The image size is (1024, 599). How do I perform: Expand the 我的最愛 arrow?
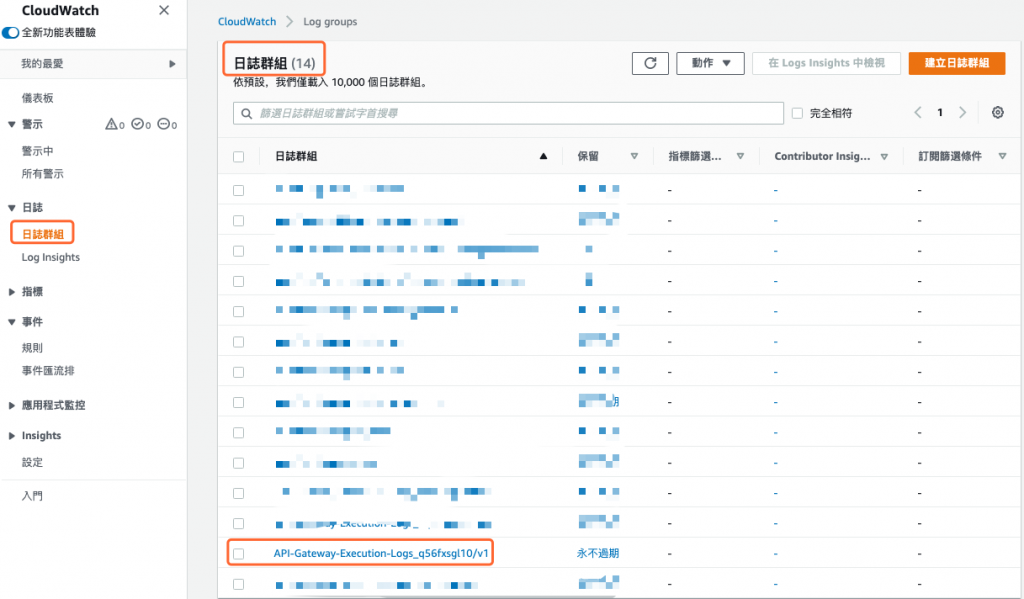(x=172, y=64)
